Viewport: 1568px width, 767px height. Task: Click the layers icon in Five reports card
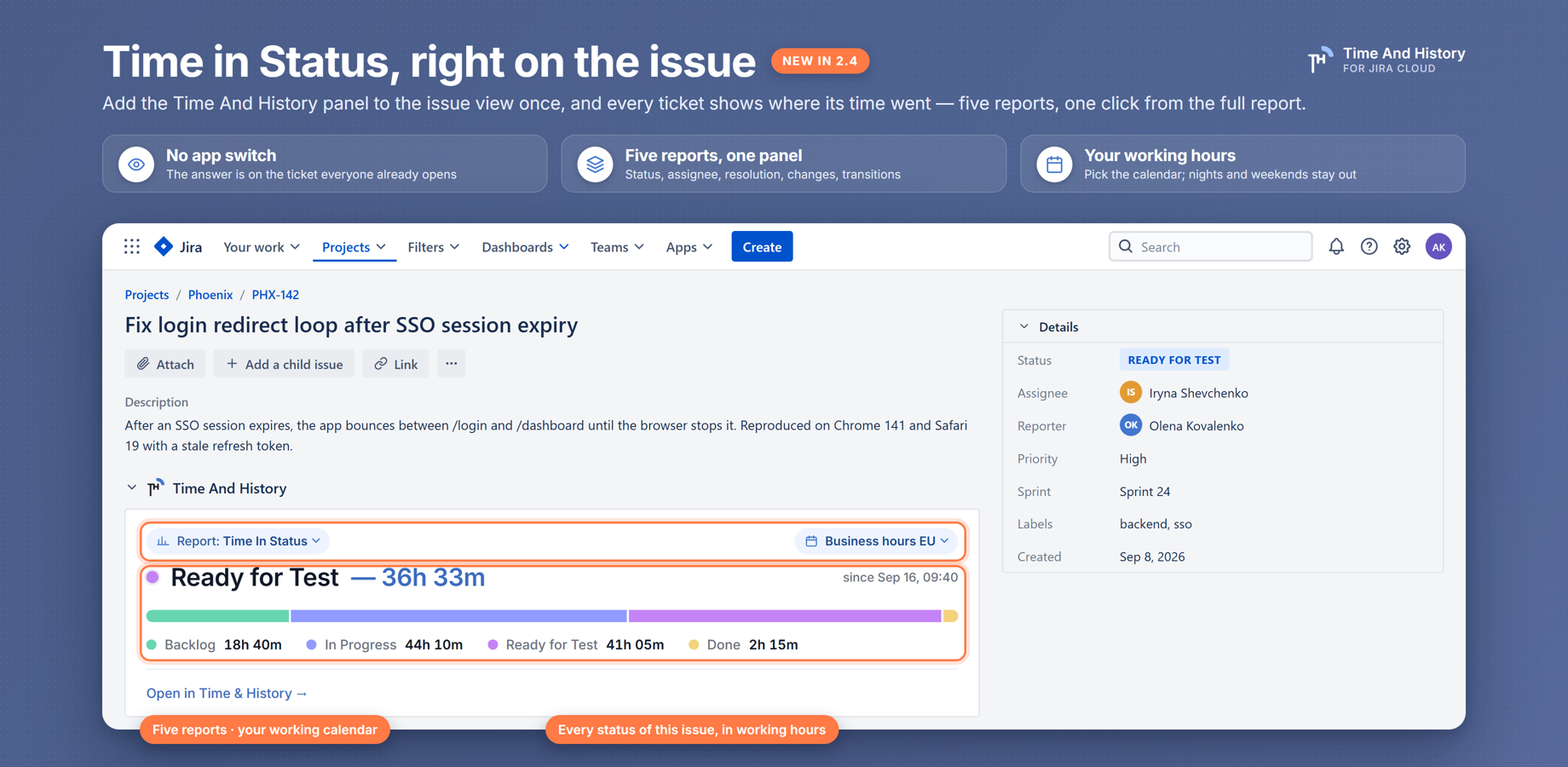tap(595, 164)
